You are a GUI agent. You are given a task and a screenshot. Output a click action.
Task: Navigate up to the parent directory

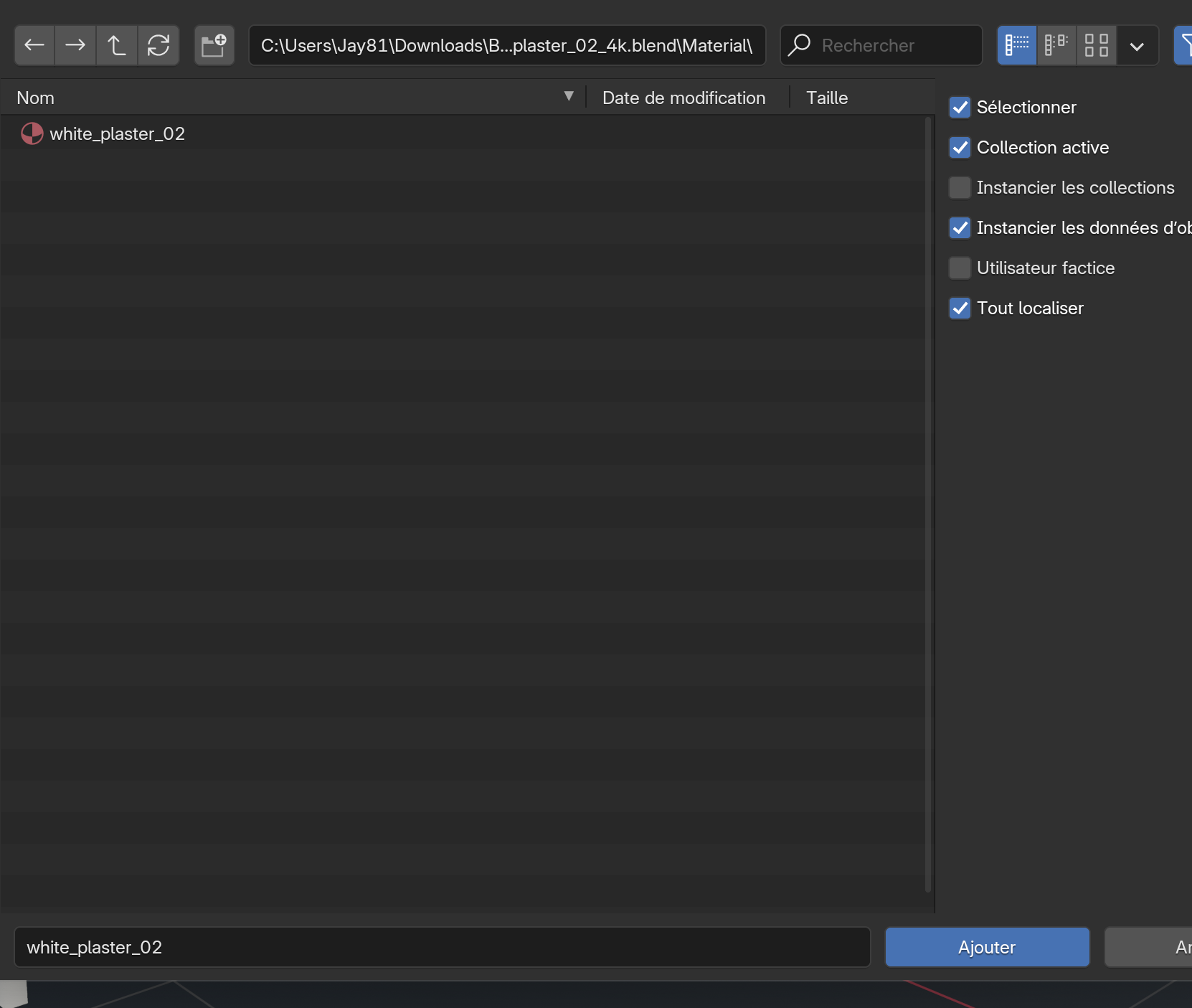[x=116, y=45]
